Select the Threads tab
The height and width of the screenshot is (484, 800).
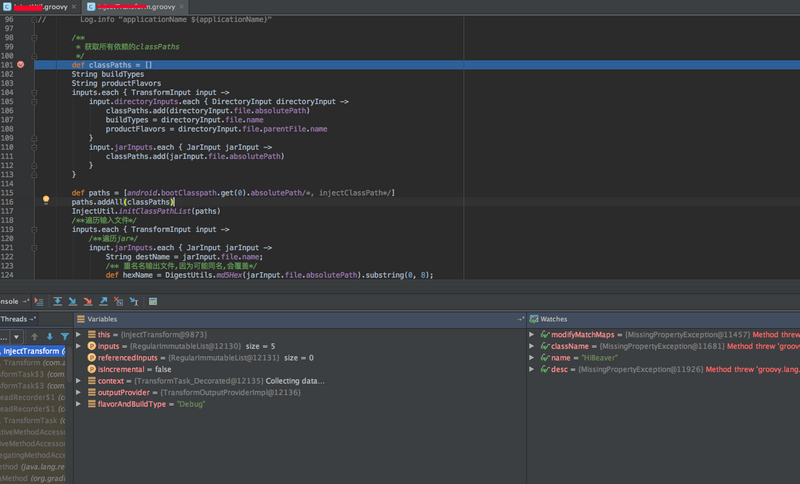point(17,319)
